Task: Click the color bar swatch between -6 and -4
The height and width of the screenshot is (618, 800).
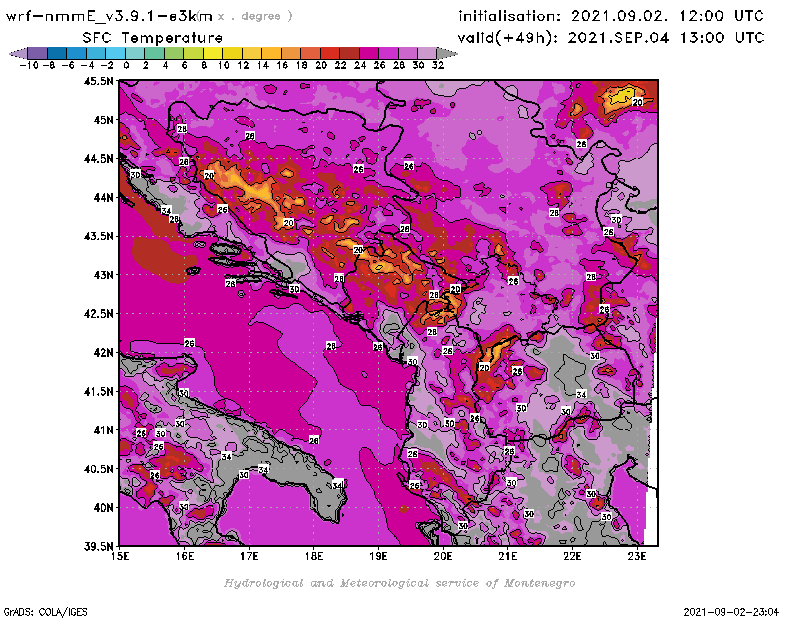Action: pos(77,54)
